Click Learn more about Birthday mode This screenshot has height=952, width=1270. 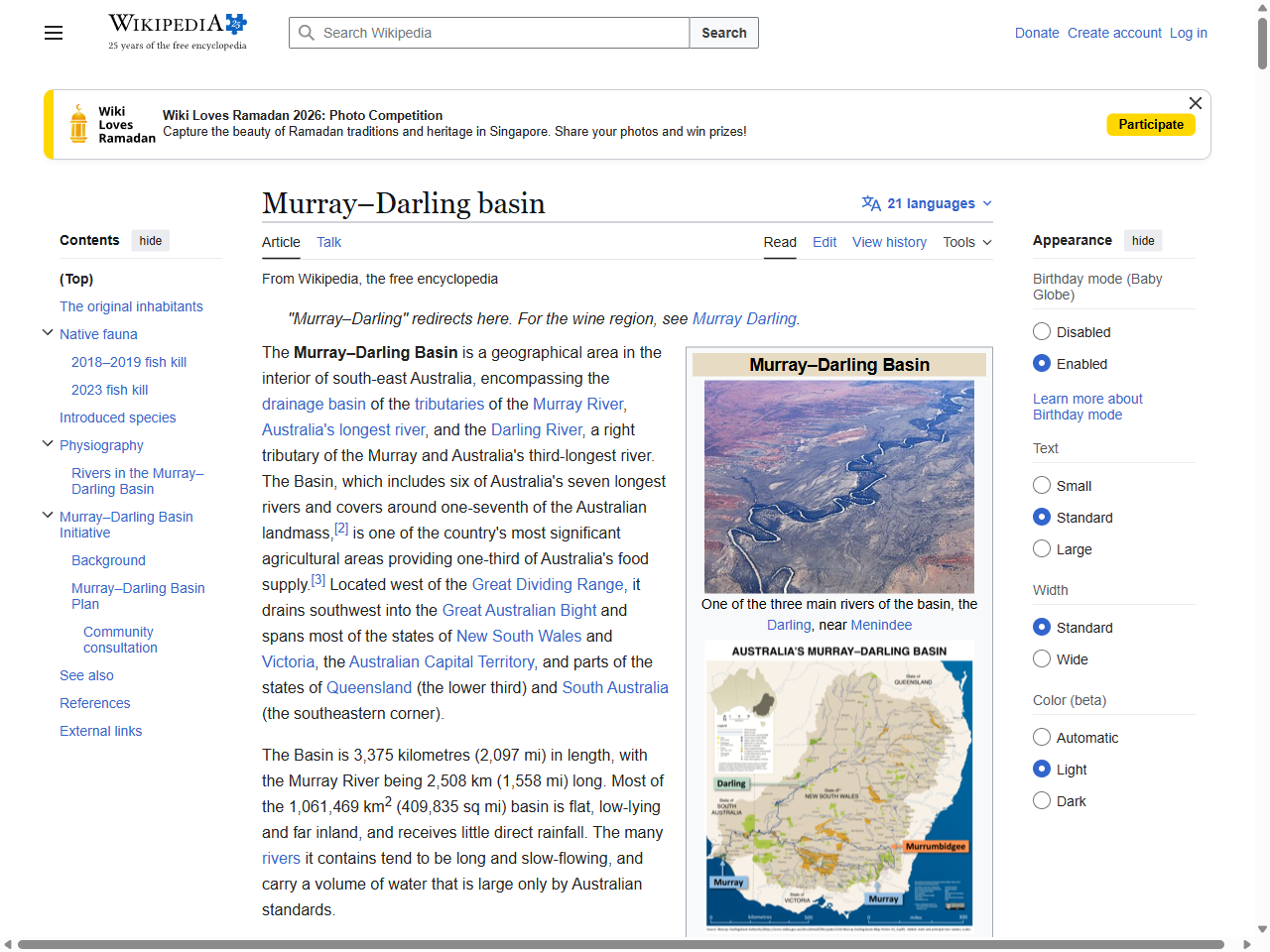[1087, 407]
